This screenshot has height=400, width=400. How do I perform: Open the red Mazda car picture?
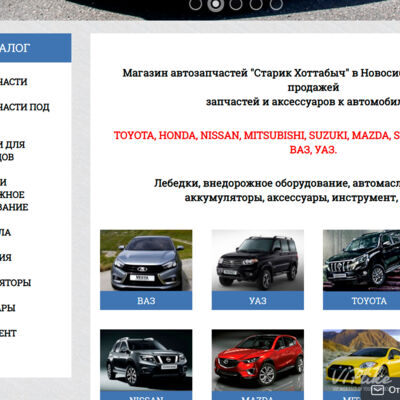point(258,360)
